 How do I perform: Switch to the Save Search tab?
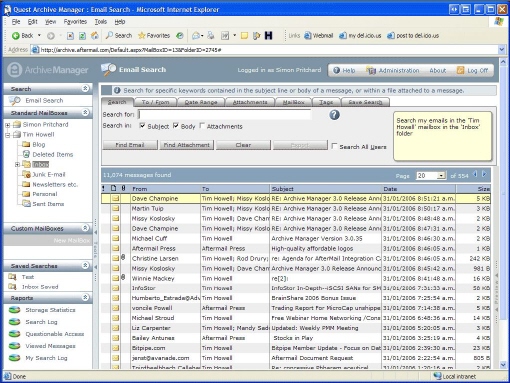pyautogui.click(x=365, y=102)
